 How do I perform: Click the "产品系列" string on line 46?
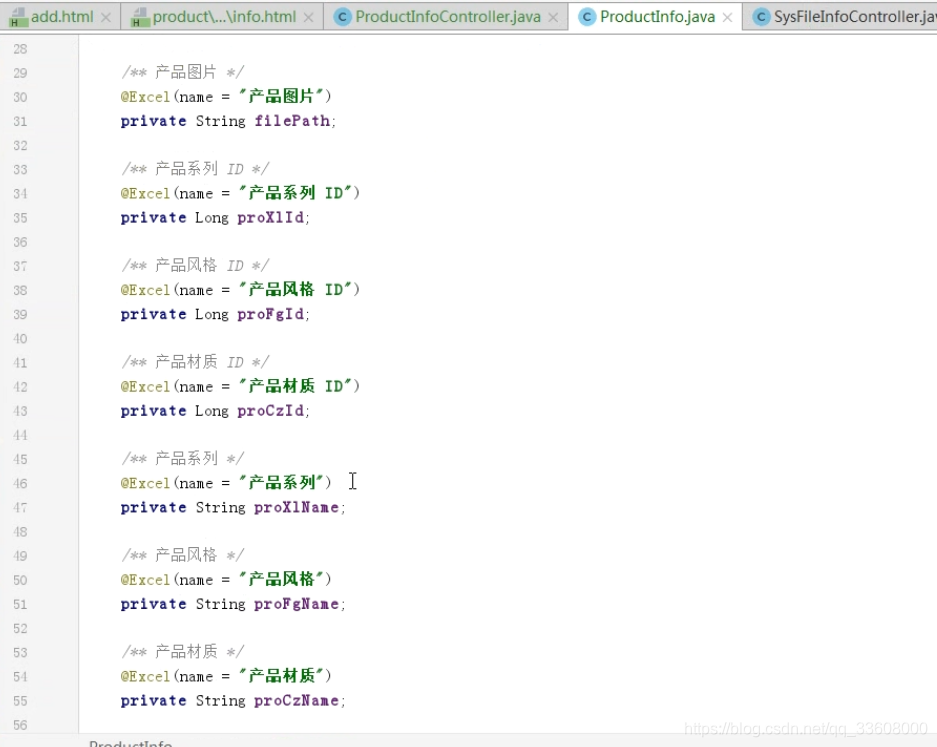coord(281,483)
